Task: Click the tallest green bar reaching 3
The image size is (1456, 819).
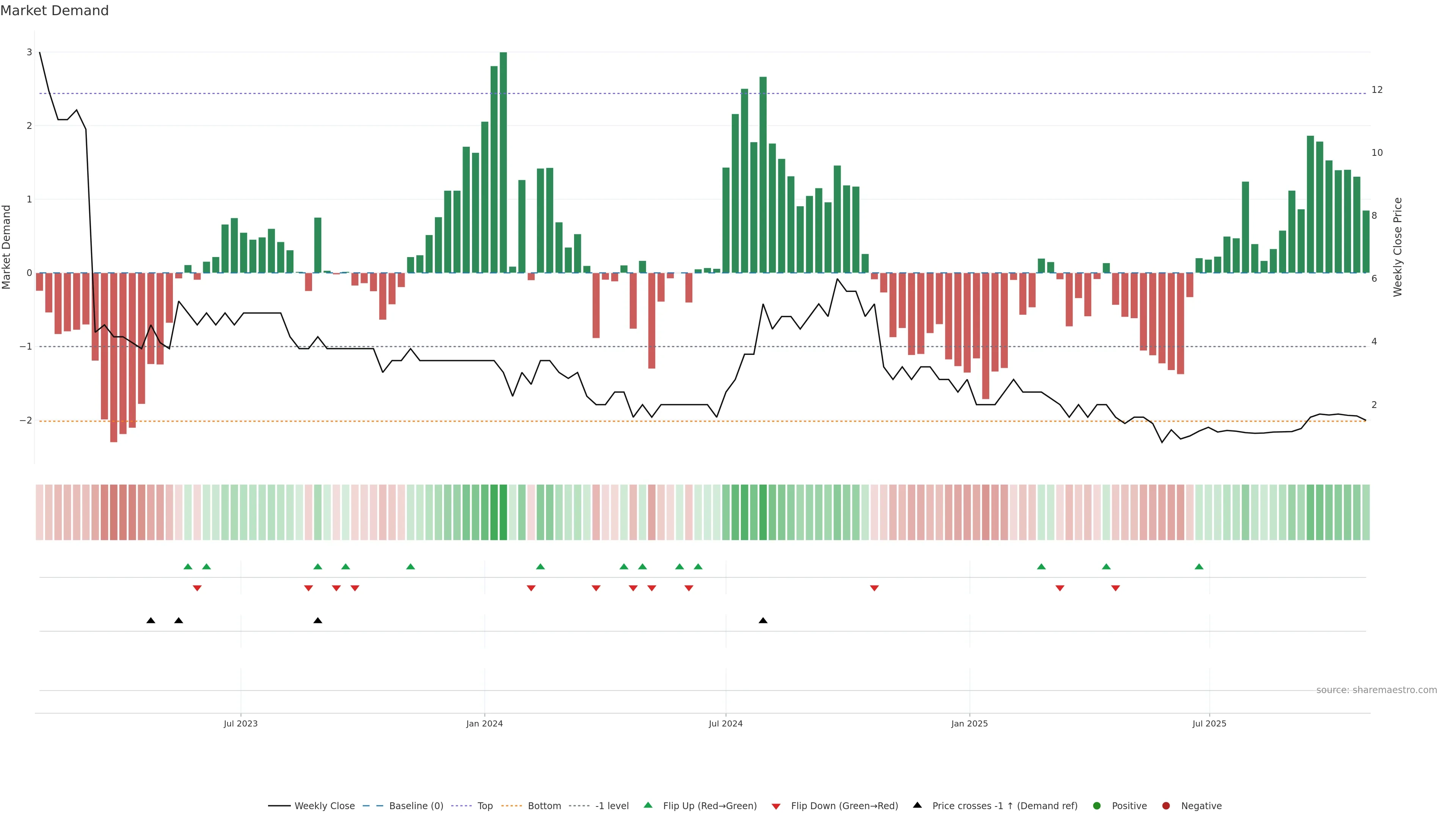Action: point(503,162)
